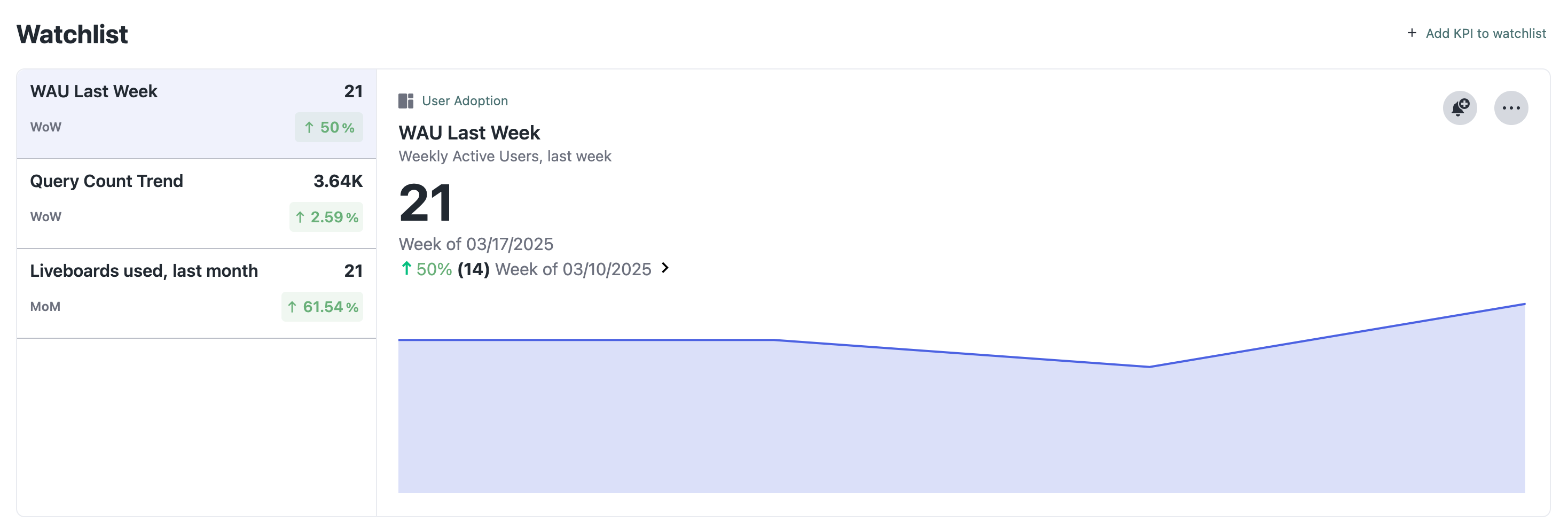Click the 2.59% WoW change badge
The width and height of the screenshot is (1568, 529).
(x=326, y=217)
